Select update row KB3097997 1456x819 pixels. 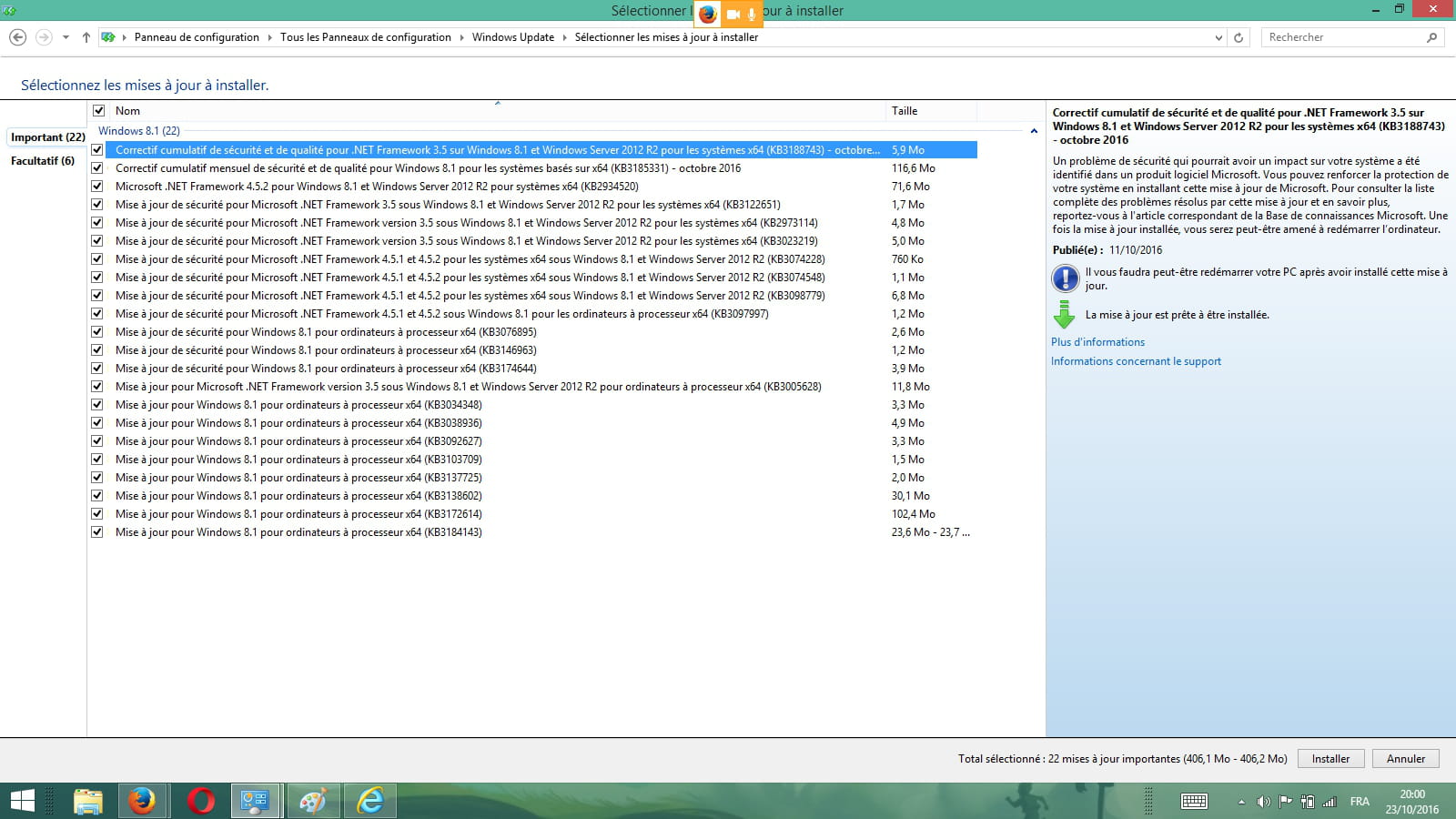(534, 314)
